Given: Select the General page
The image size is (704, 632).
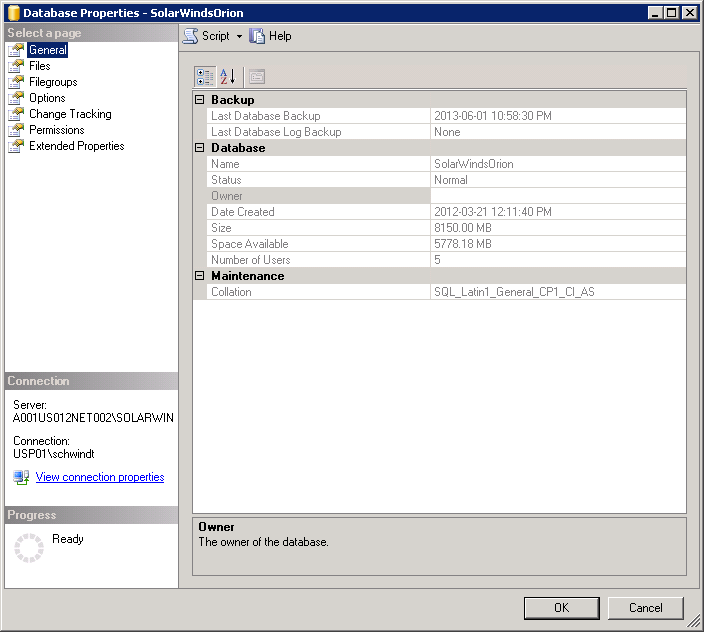Looking at the screenshot, I should (48, 50).
